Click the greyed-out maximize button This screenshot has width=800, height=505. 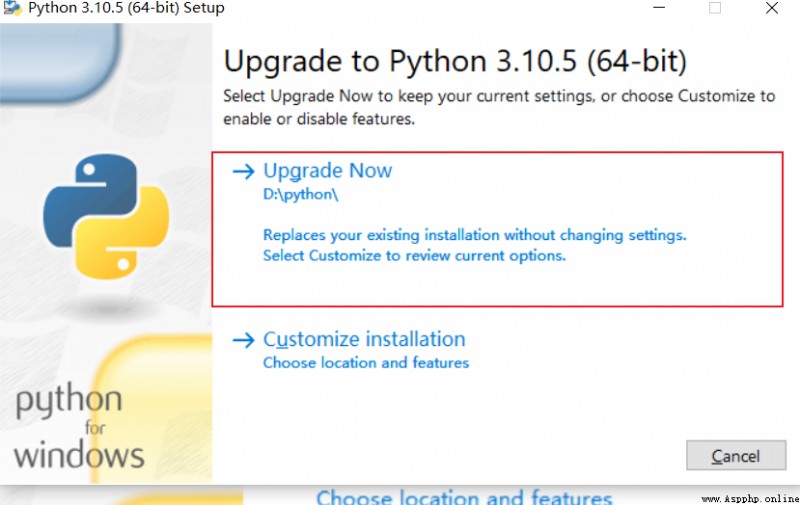click(715, 8)
